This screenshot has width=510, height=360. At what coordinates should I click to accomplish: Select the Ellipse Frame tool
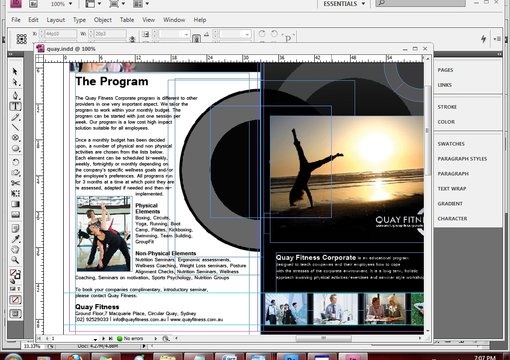pos(15,138)
